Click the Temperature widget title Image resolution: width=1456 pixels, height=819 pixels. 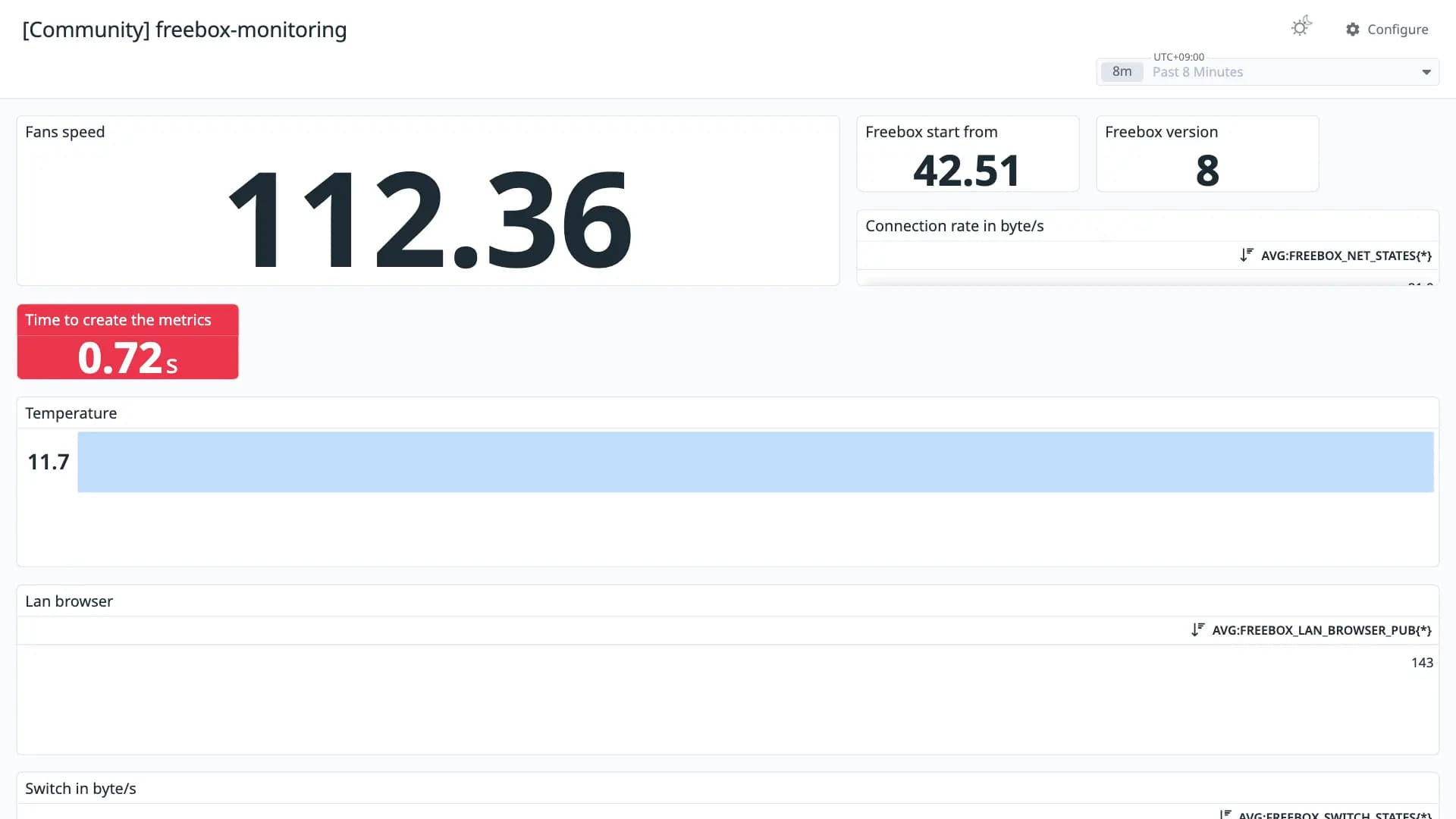71,413
